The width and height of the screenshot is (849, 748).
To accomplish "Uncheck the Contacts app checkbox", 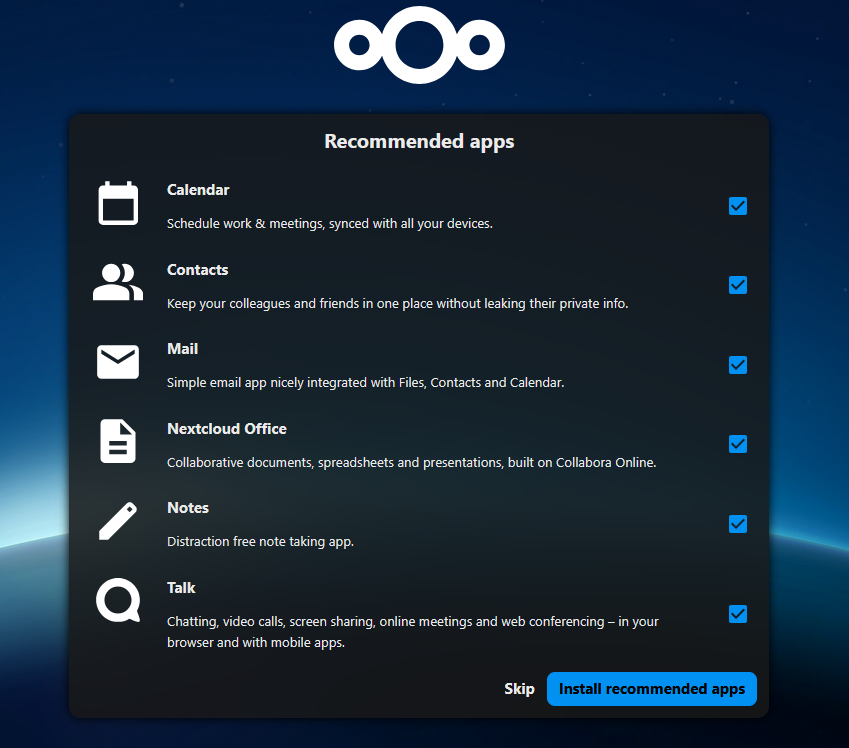I will [738, 285].
